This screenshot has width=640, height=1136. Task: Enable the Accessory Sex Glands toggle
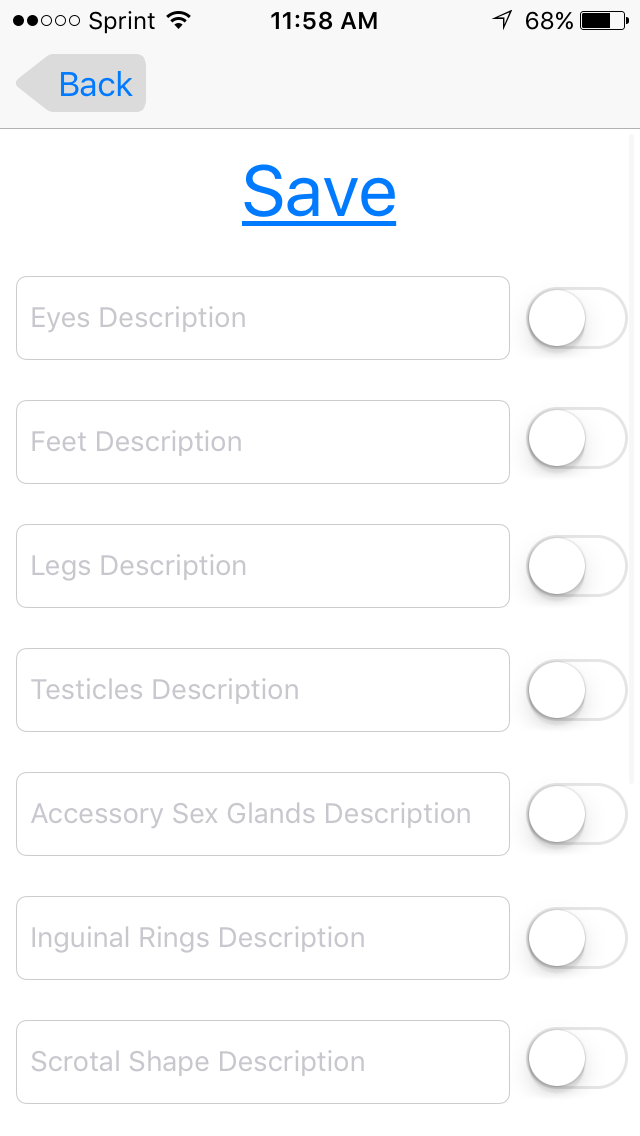[576, 814]
